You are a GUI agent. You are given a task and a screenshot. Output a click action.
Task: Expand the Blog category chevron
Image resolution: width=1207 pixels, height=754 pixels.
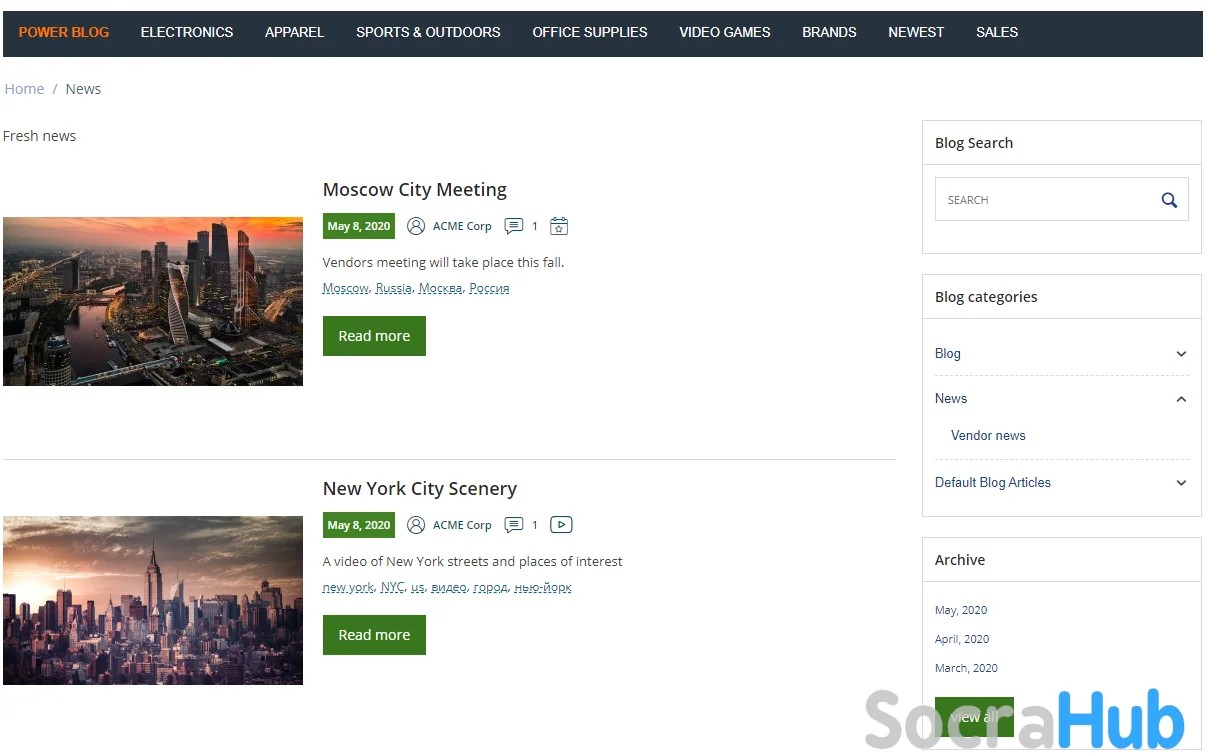tap(1181, 354)
